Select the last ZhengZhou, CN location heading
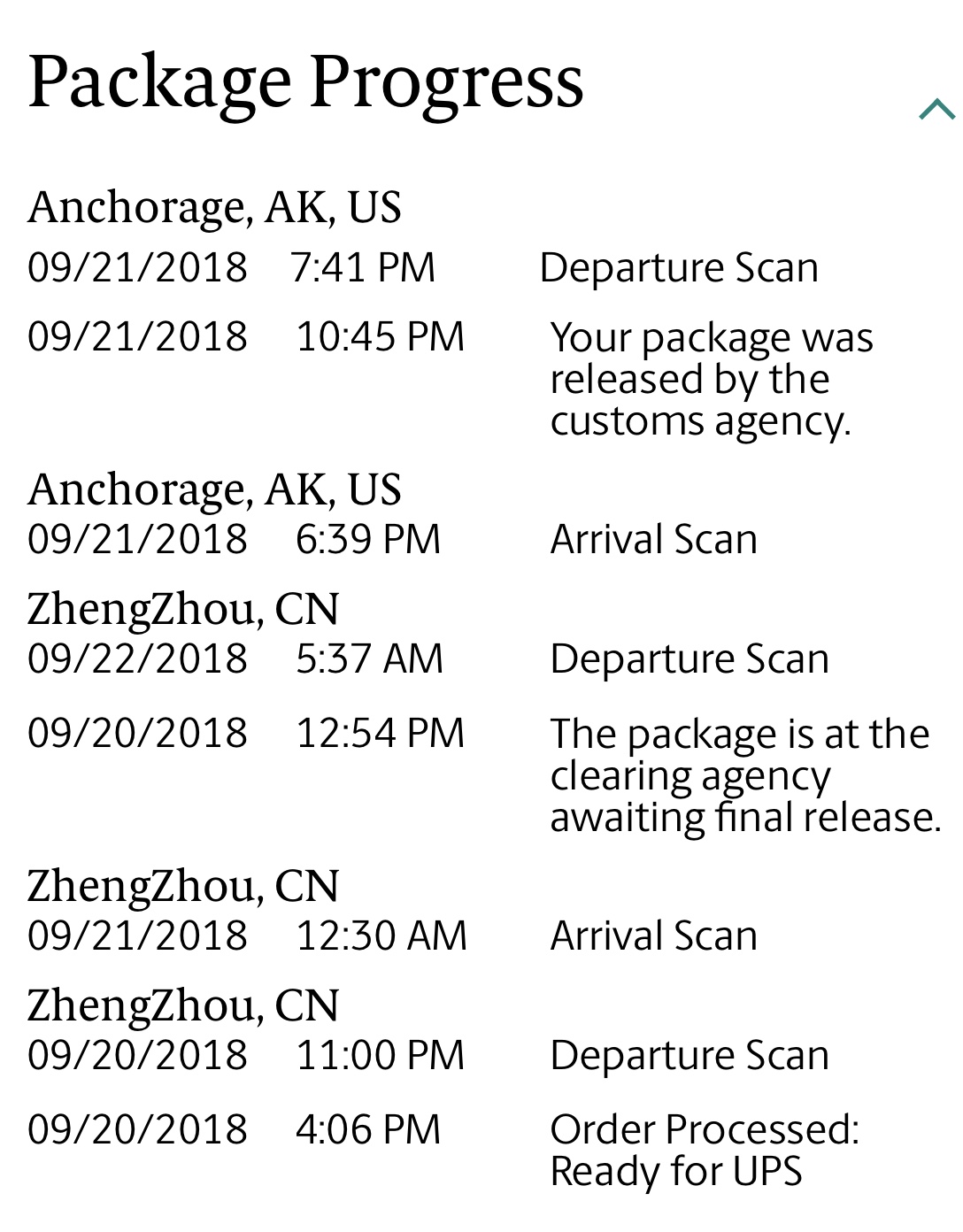Image resolution: width=963 pixels, height=1232 pixels. (183, 1005)
